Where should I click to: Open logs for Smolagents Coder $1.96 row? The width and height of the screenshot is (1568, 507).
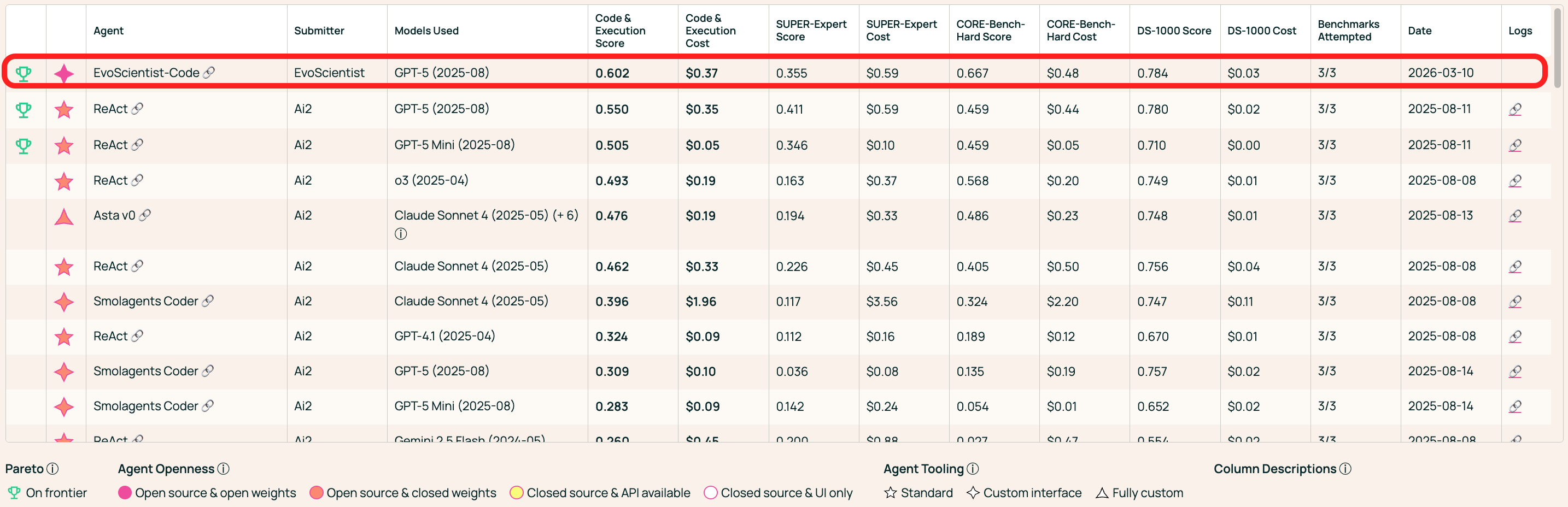point(1515,302)
